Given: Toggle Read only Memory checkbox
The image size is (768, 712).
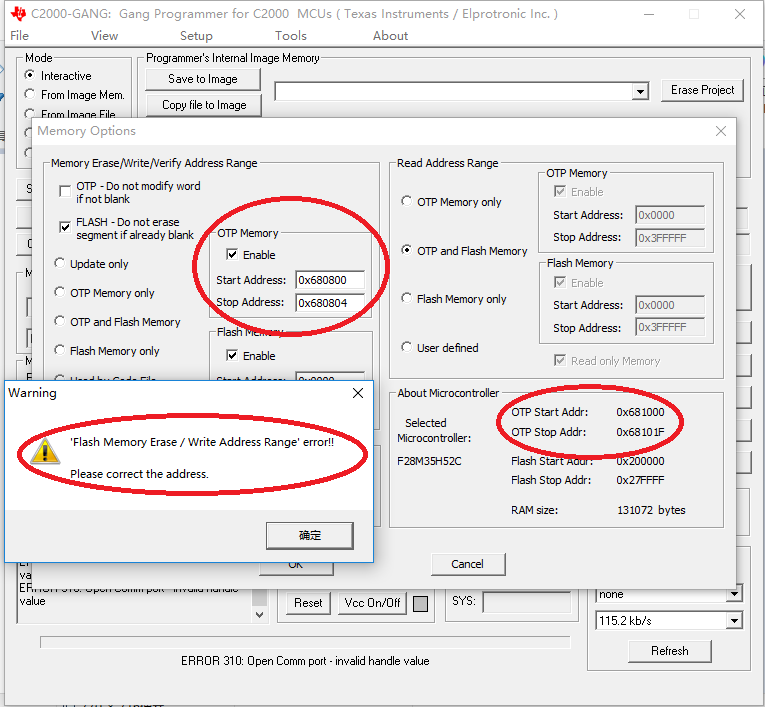Looking at the screenshot, I should [x=560, y=361].
